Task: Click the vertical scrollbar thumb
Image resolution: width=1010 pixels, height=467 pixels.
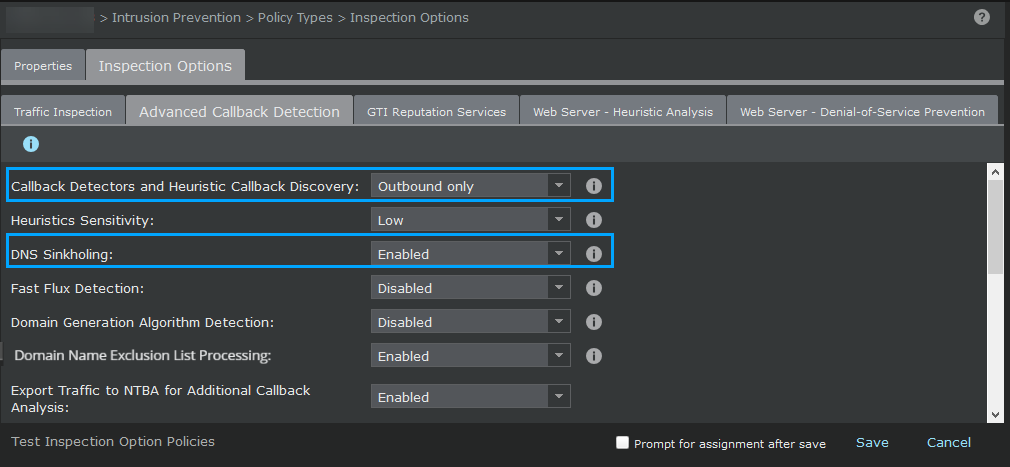Action: coord(995,227)
